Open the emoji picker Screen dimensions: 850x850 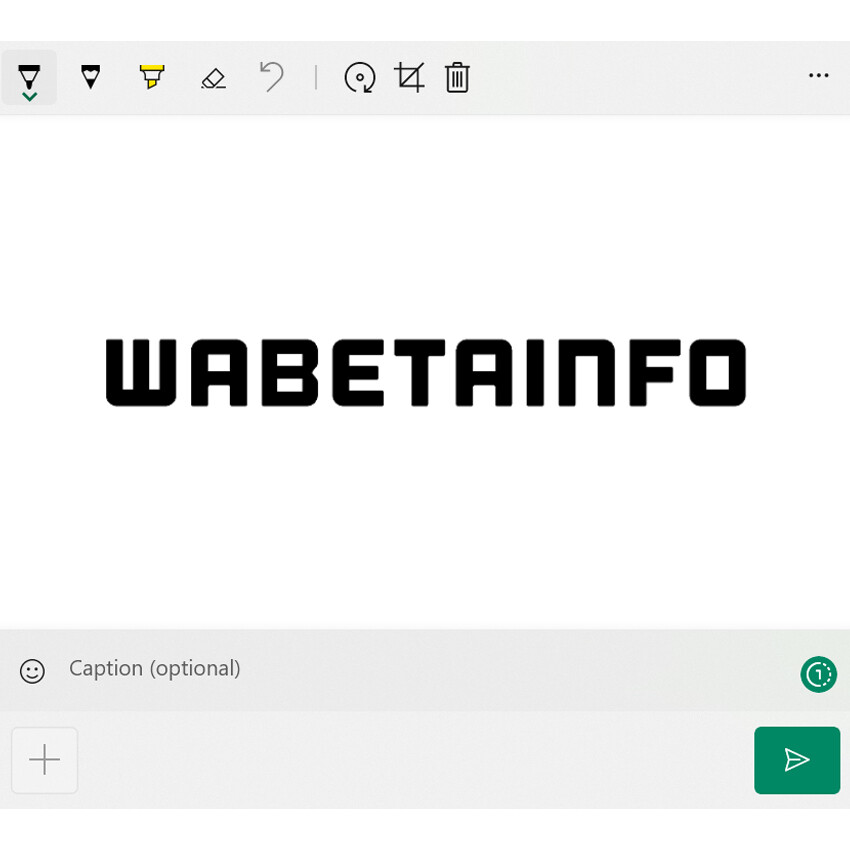(32, 671)
